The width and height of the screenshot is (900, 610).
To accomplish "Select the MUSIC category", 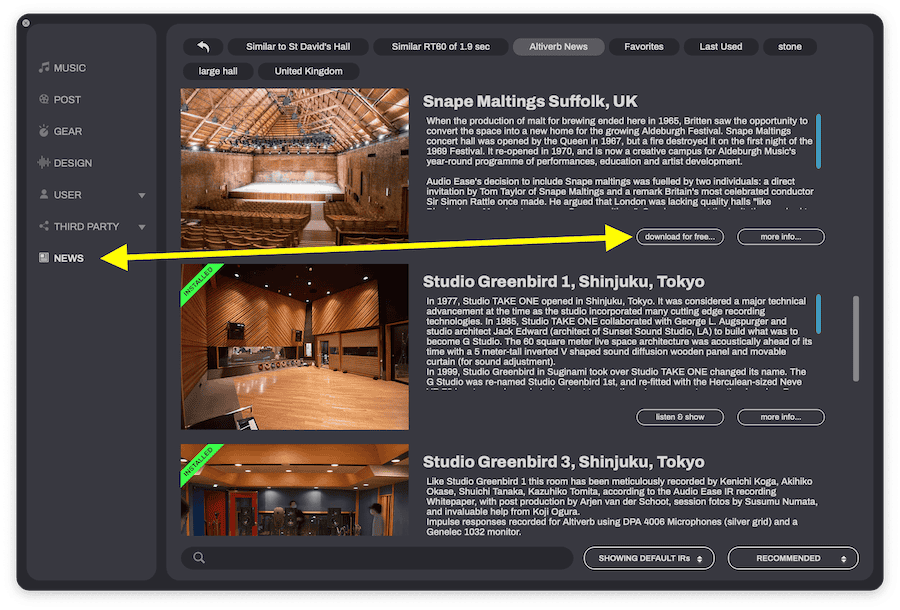I will 69,68.
